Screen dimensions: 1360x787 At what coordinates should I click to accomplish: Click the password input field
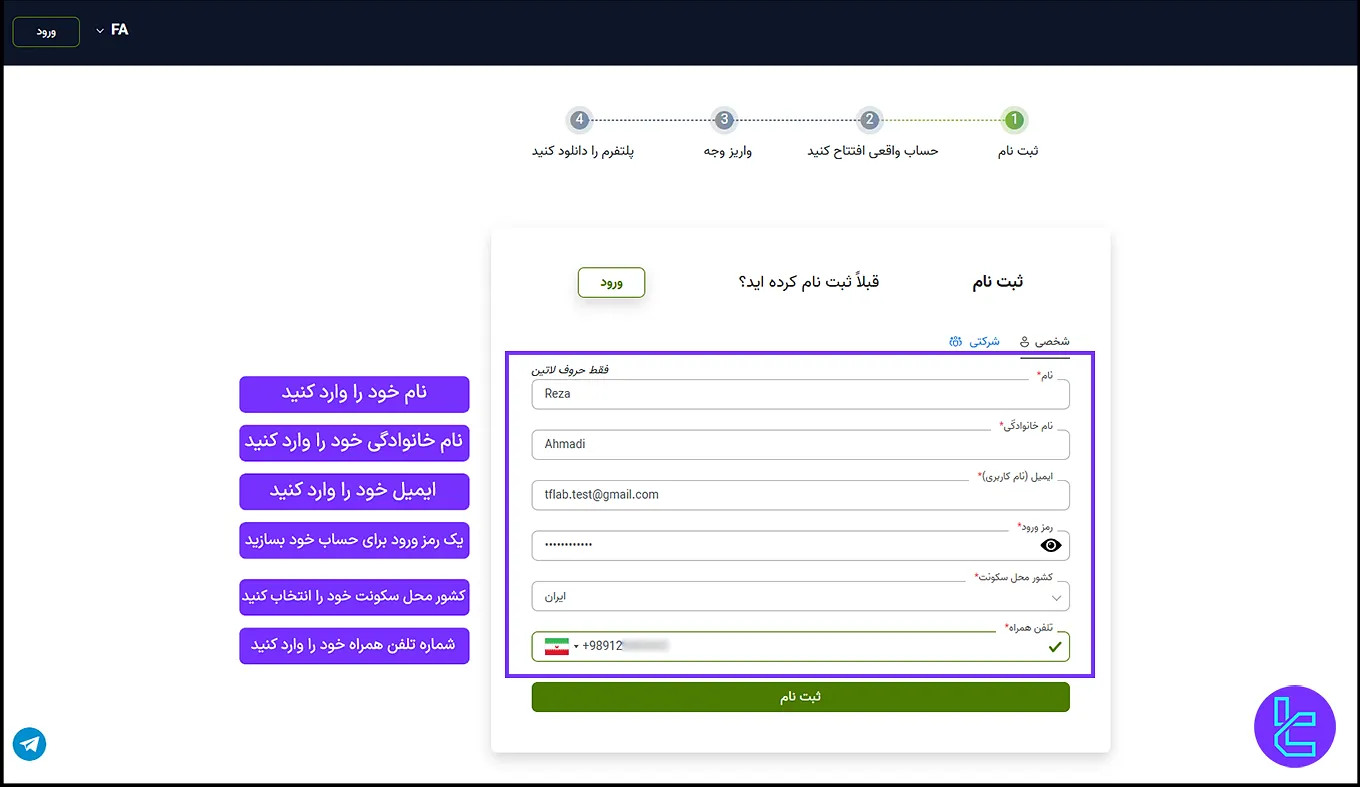tap(801, 545)
